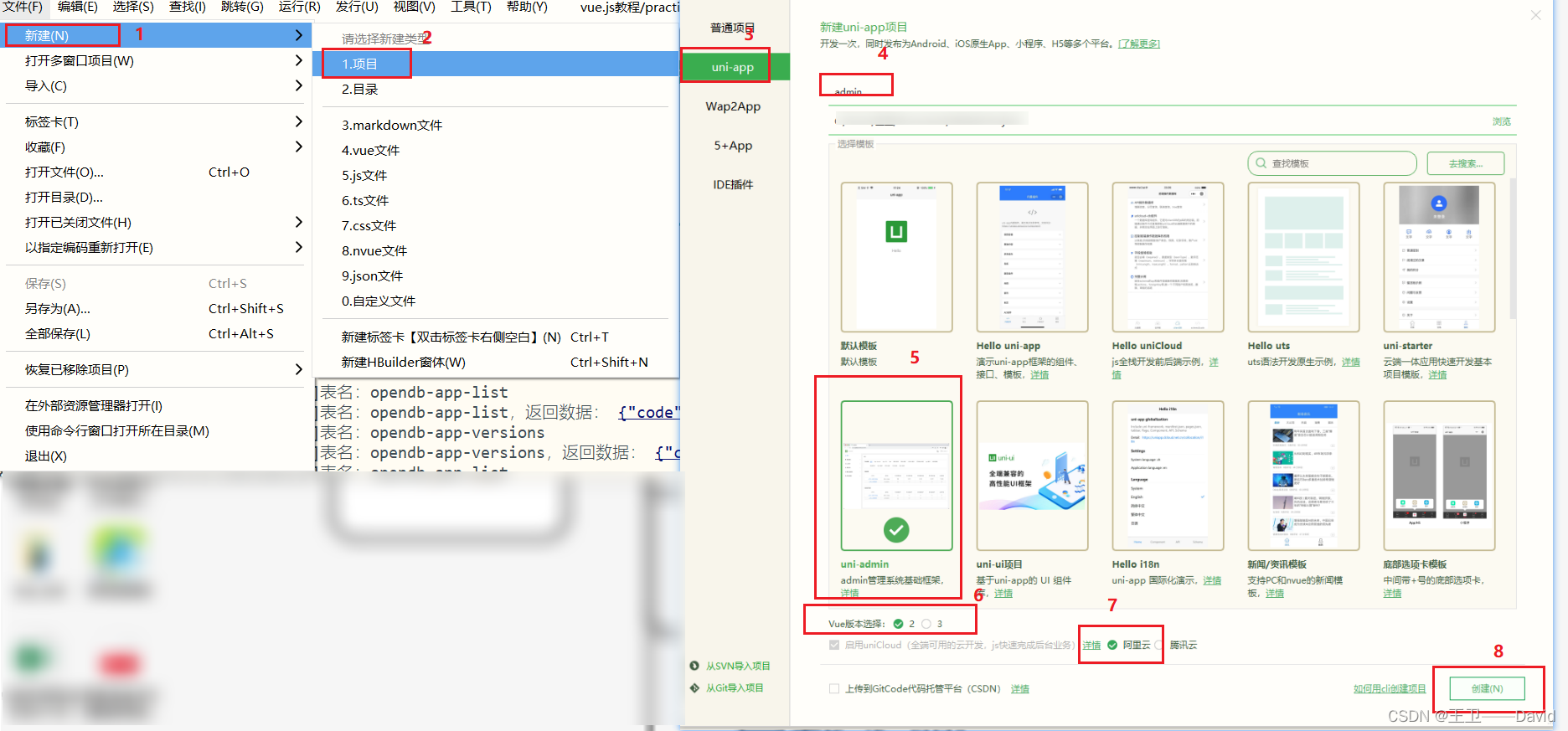The width and height of the screenshot is (1568, 731).
Task: Click the project name input field
Action: 1173,90
